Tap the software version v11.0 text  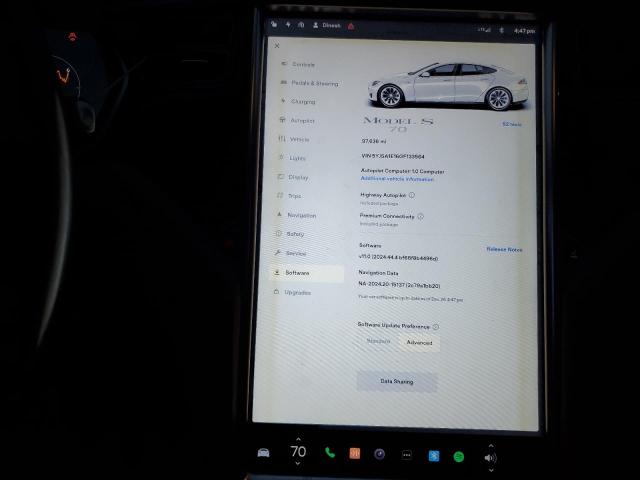pyautogui.click(x=398, y=258)
